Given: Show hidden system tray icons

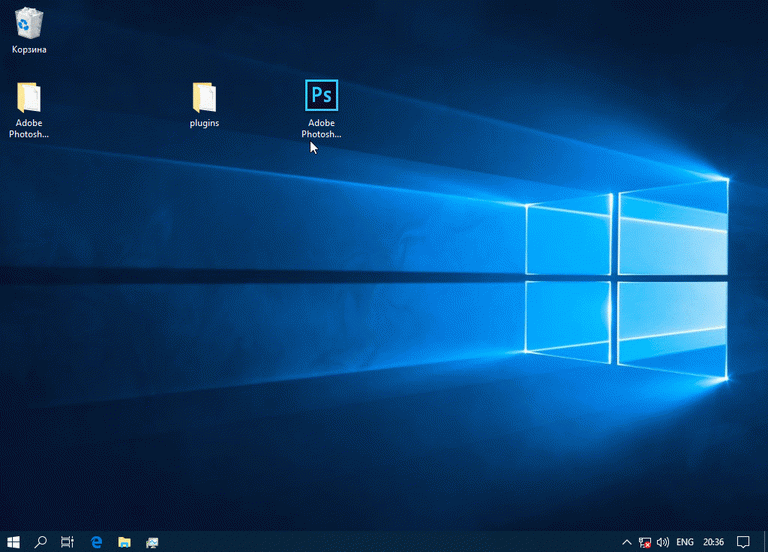Looking at the screenshot, I should point(626,542).
